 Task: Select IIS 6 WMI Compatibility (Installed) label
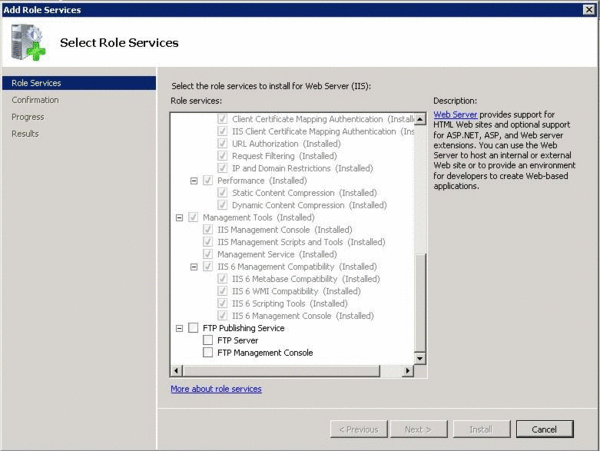pyautogui.click(x=296, y=291)
